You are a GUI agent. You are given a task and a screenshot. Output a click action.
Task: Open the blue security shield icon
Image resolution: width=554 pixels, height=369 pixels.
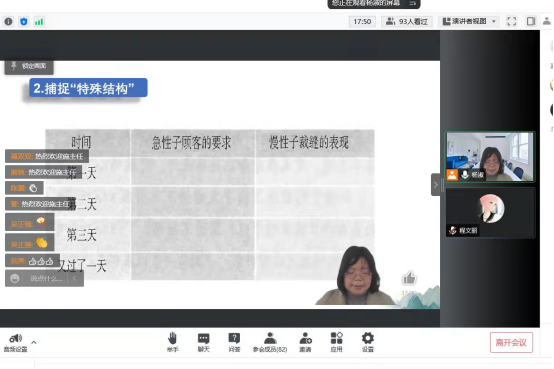pos(24,22)
